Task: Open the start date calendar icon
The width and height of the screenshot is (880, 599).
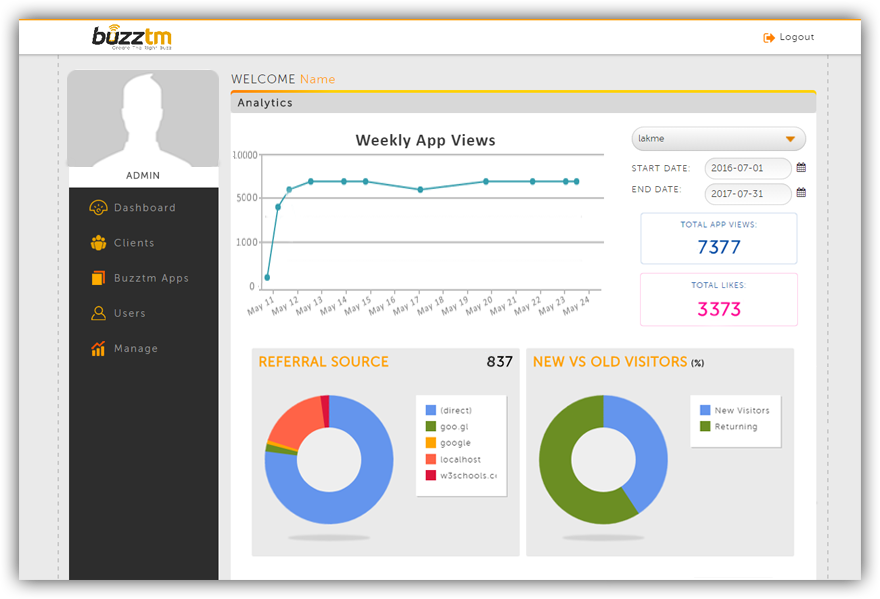Action: tap(801, 167)
